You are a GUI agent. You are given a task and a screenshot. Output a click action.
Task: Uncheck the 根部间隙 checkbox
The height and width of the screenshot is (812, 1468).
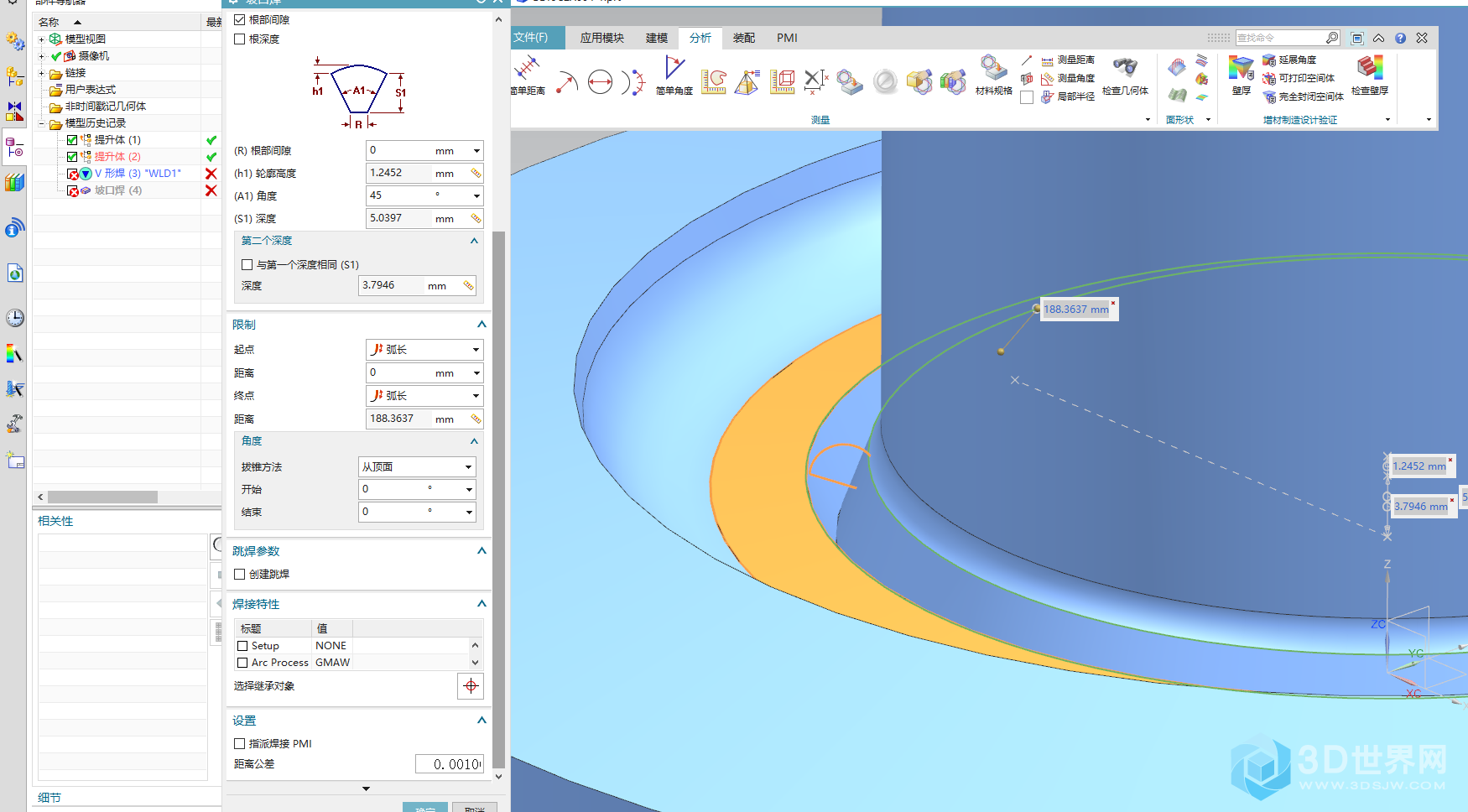240,19
